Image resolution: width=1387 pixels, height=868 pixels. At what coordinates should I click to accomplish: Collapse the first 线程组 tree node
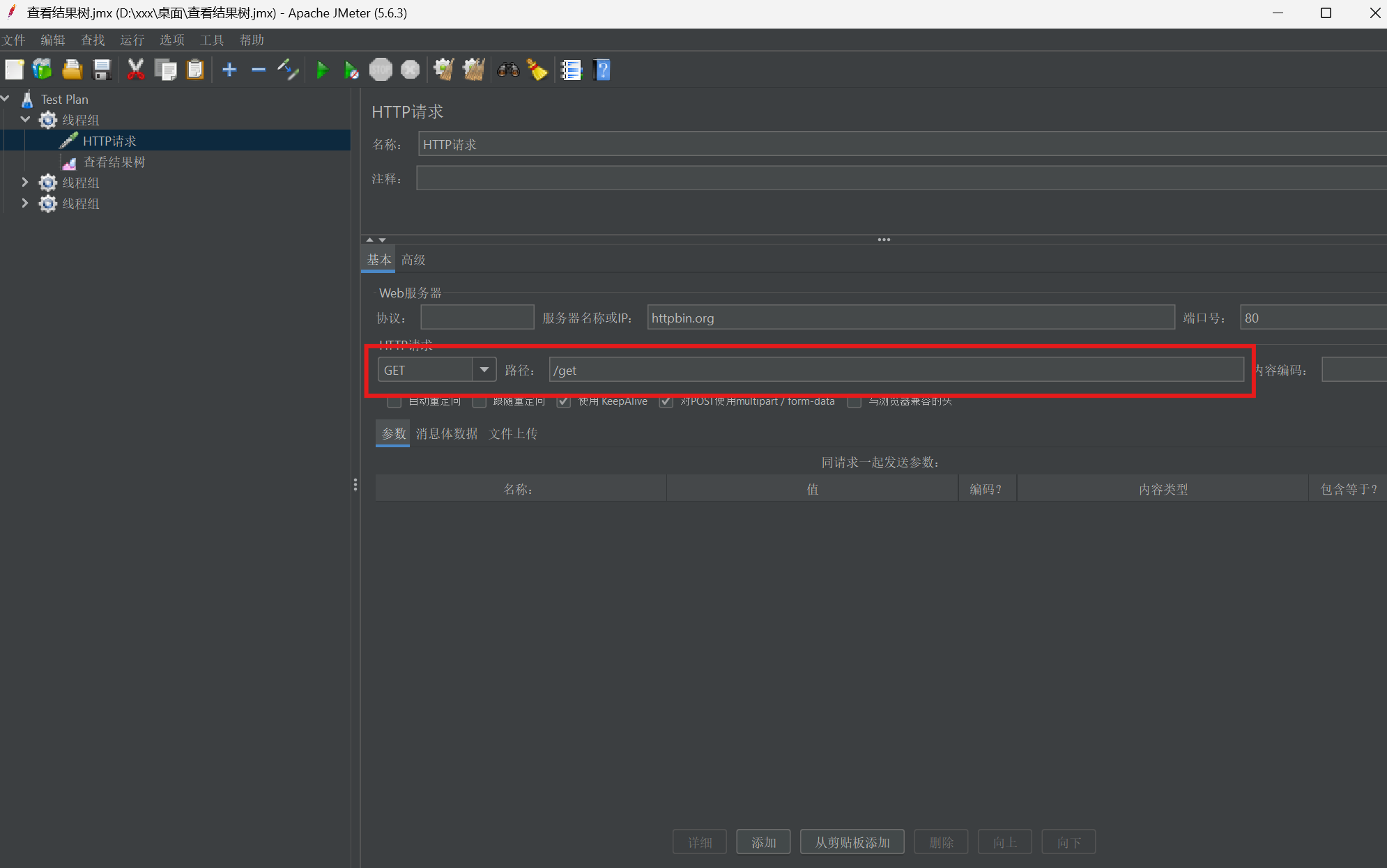(25, 120)
